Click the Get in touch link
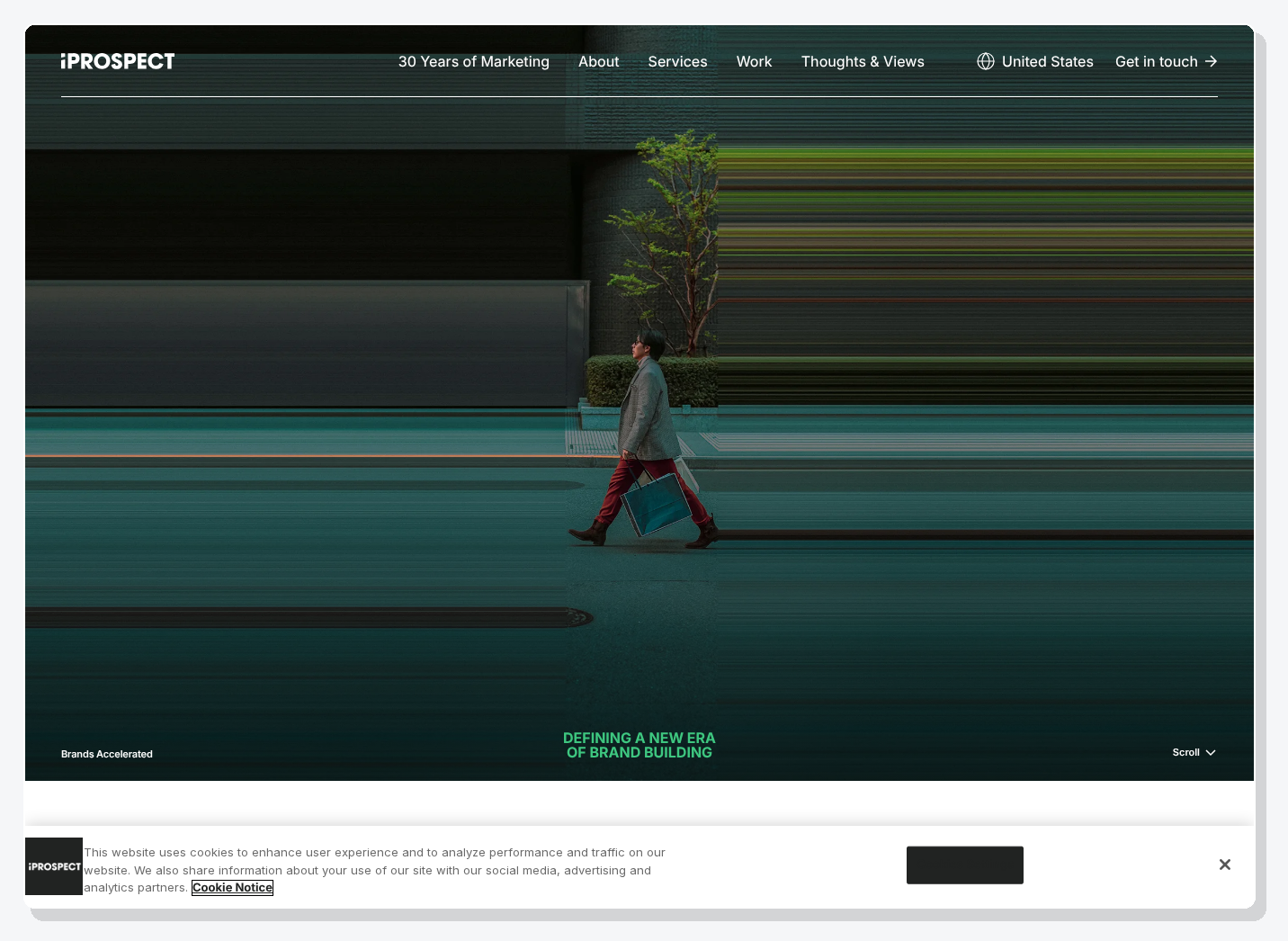 (x=1167, y=61)
